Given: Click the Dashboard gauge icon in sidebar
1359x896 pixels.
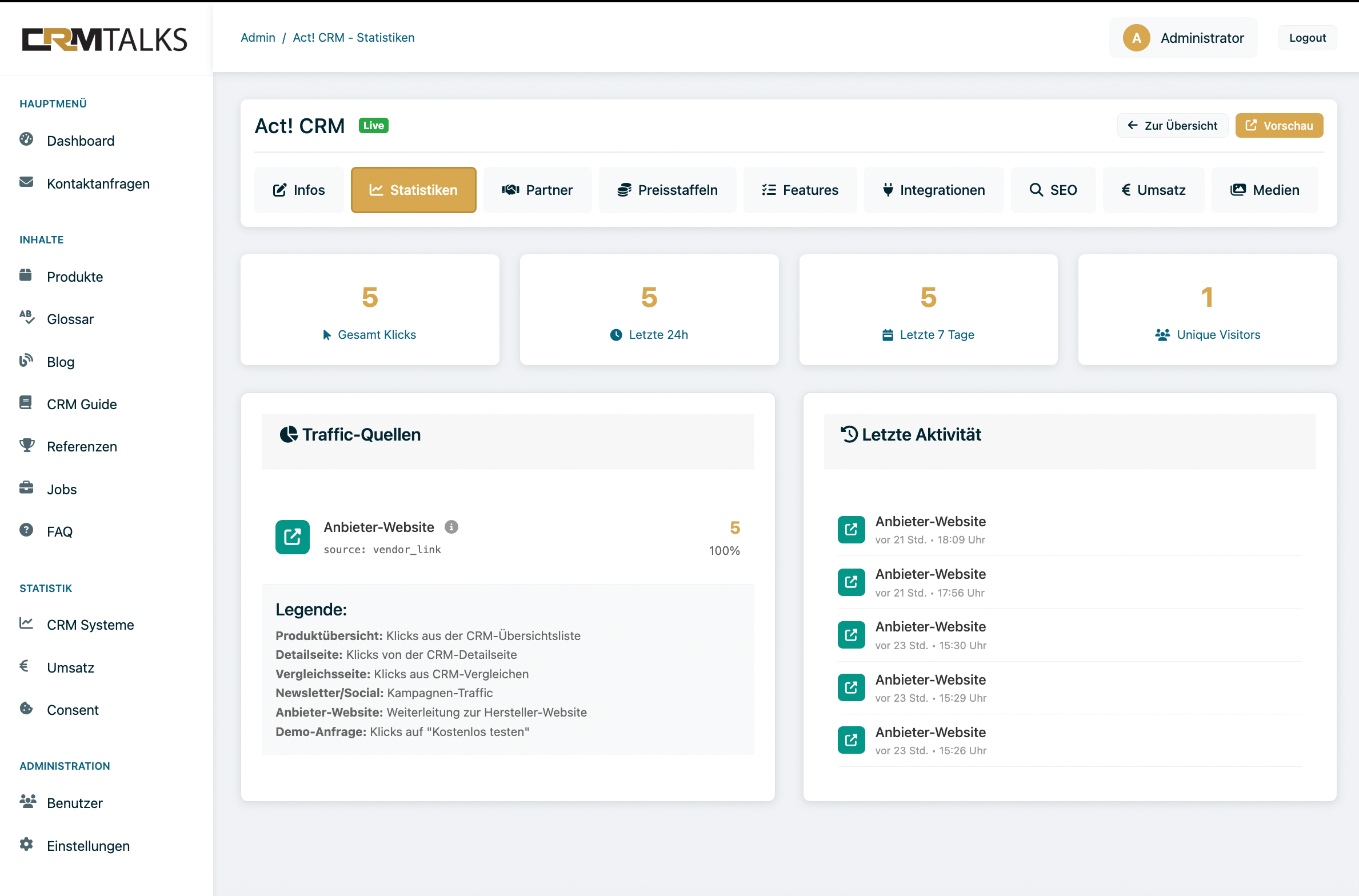Looking at the screenshot, I should [26, 139].
